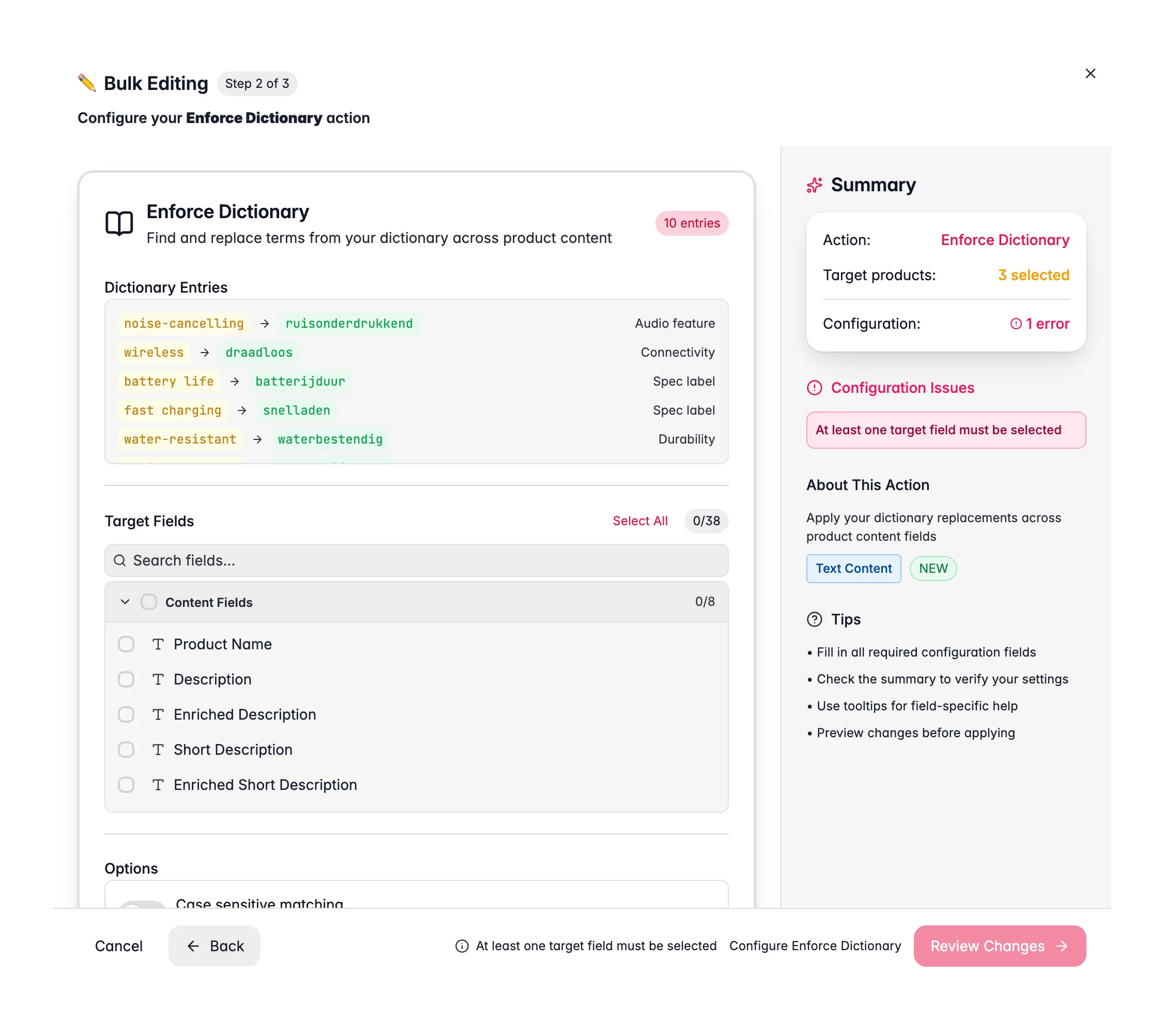Check the Content Fields group checkbox
The width and height of the screenshot is (1164, 1036).
(x=149, y=602)
